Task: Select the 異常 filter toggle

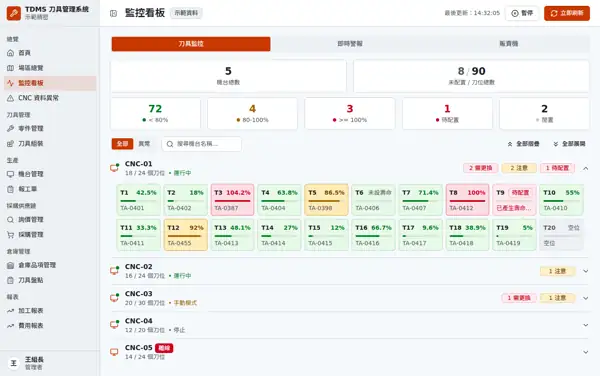Action: click(144, 144)
